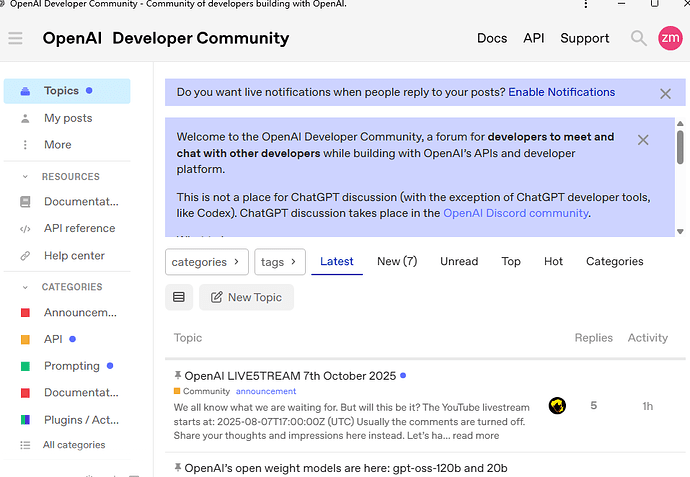Click the 1h activity time for LIVESTREAM
The image size is (690, 477).
pyautogui.click(x=648, y=406)
